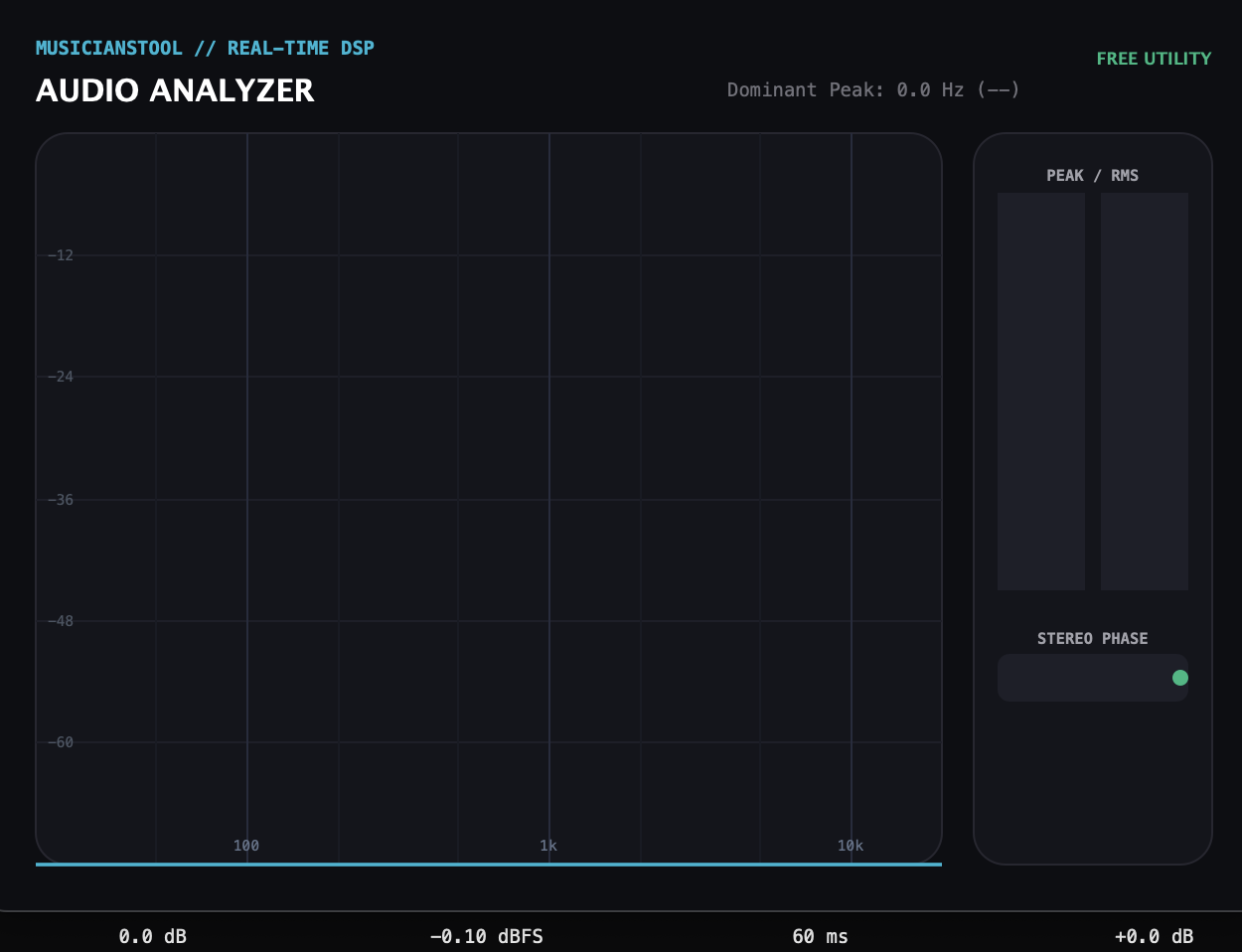
Task: Click the PEAK / RMS label
Action: click(x=1093, y=175)
